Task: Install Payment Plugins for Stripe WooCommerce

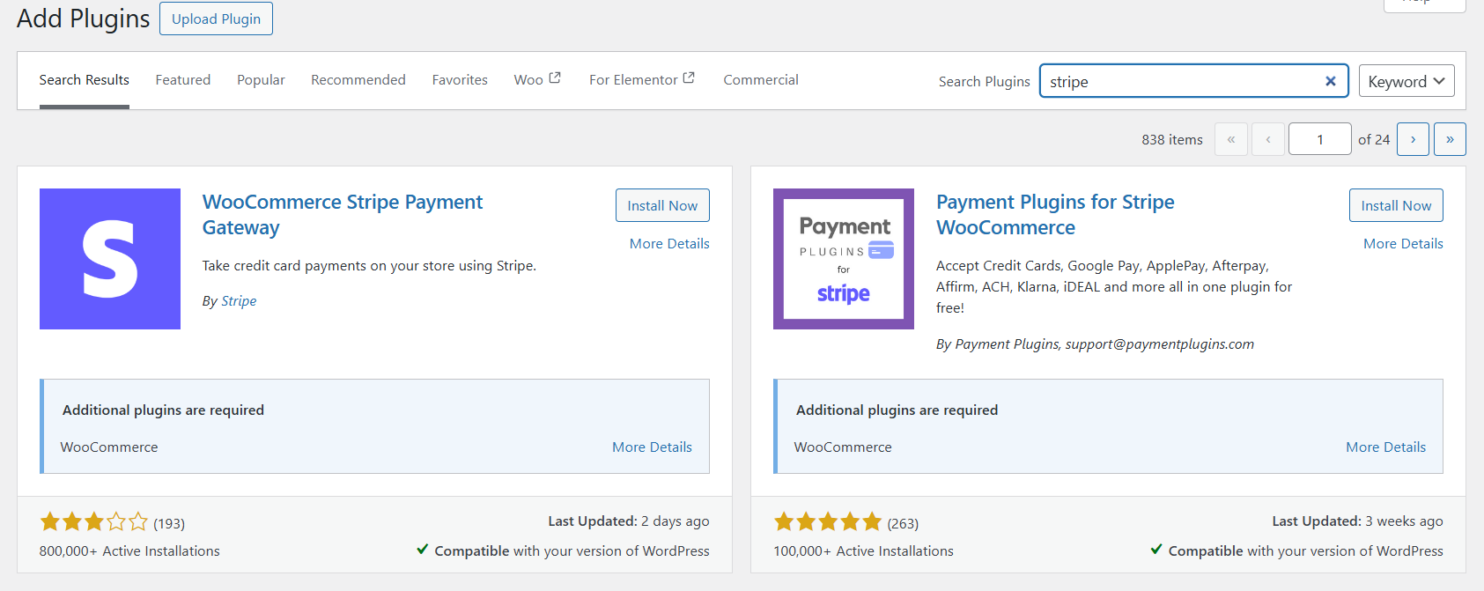Action: pyautogui.click(x=1396, y=205)
